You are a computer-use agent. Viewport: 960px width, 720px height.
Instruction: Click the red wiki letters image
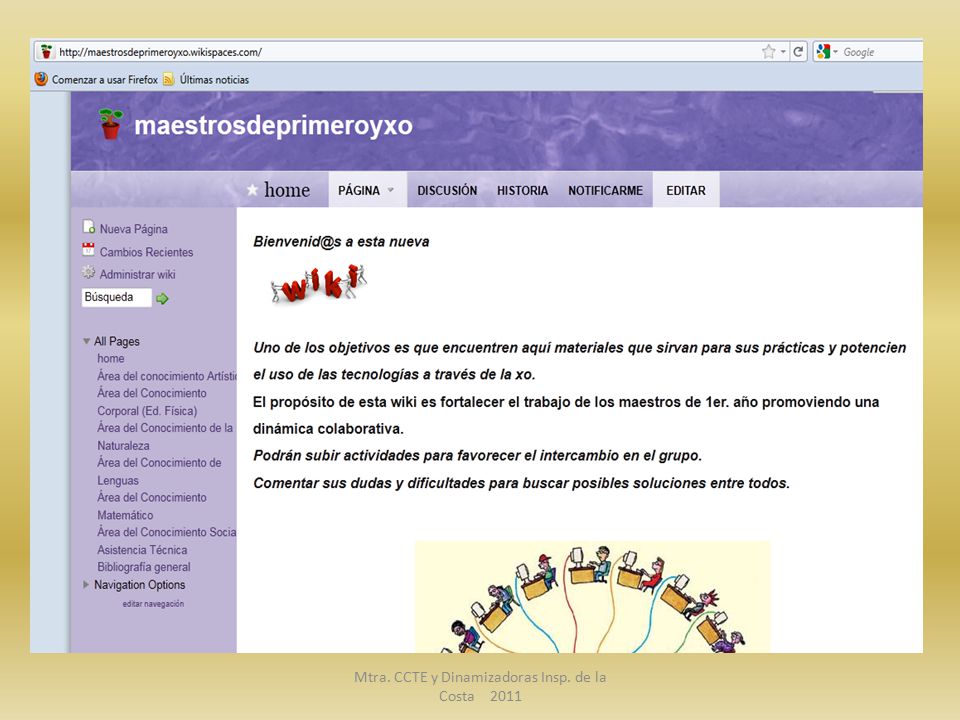coord(319,283)
